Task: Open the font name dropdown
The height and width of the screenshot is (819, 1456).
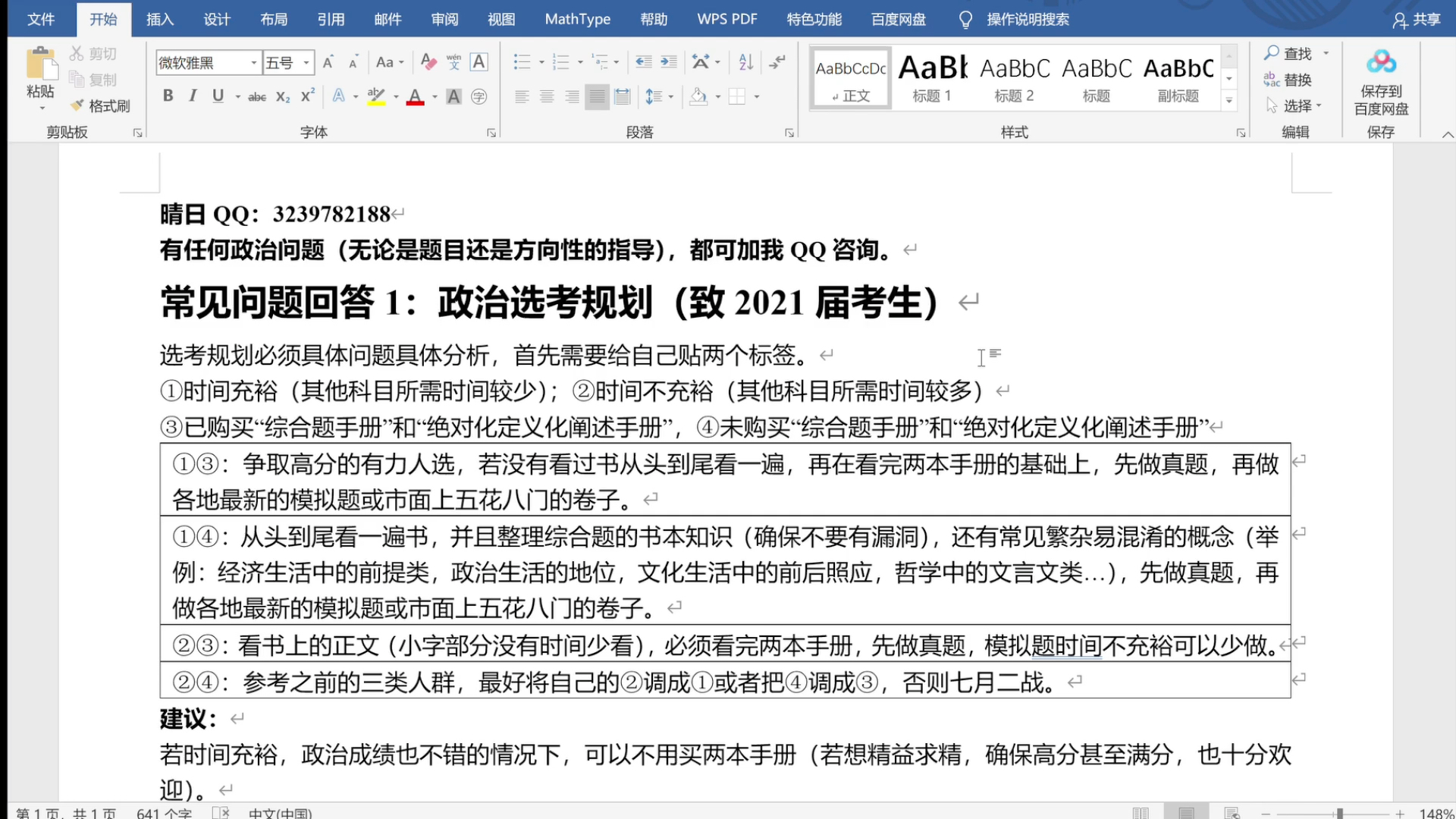Action: (254, 63)
